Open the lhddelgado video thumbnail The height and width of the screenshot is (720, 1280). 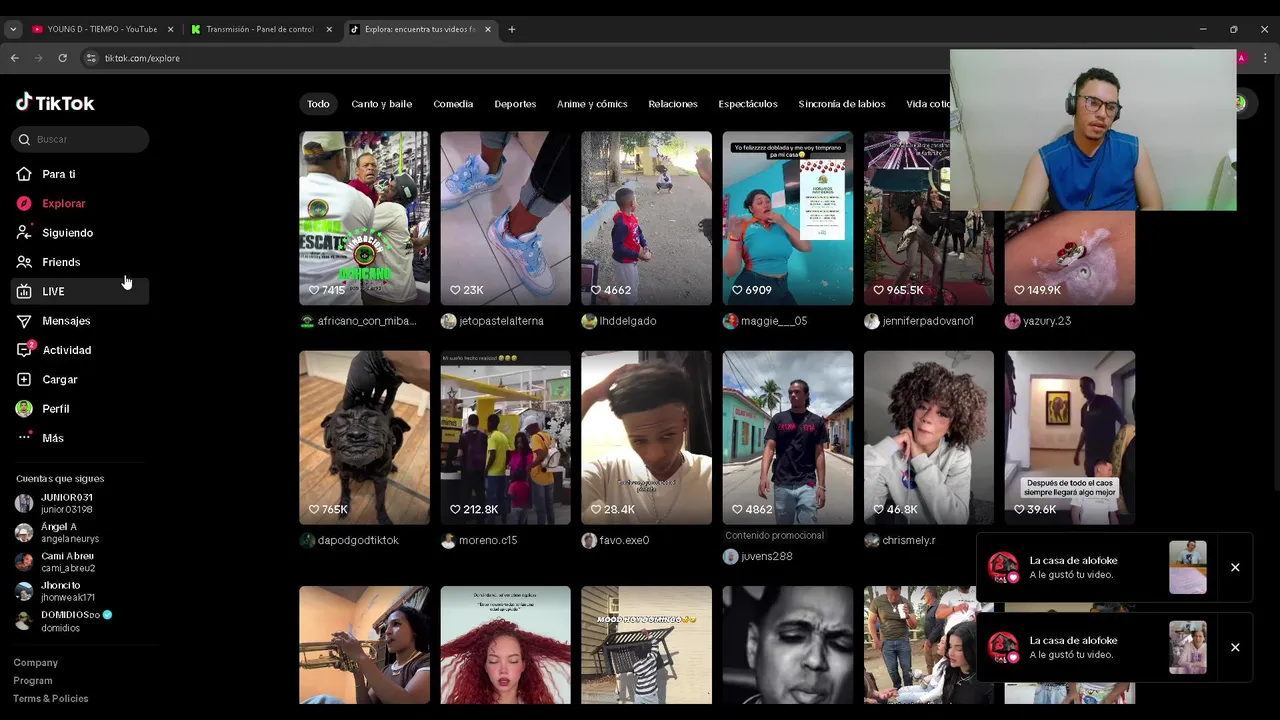pos(646,218)
